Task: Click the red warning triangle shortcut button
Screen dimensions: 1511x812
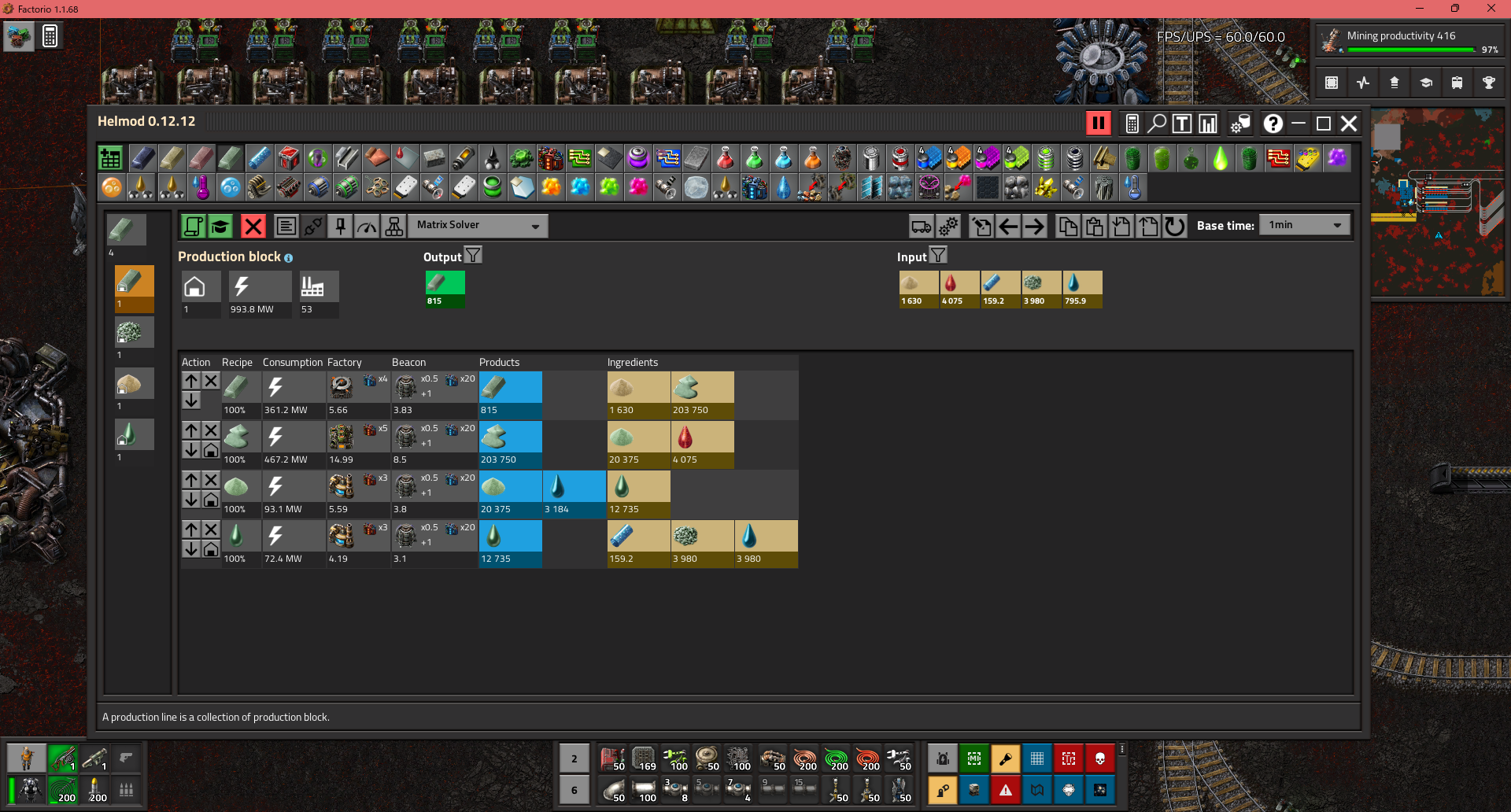Action: pos(1006,790)
